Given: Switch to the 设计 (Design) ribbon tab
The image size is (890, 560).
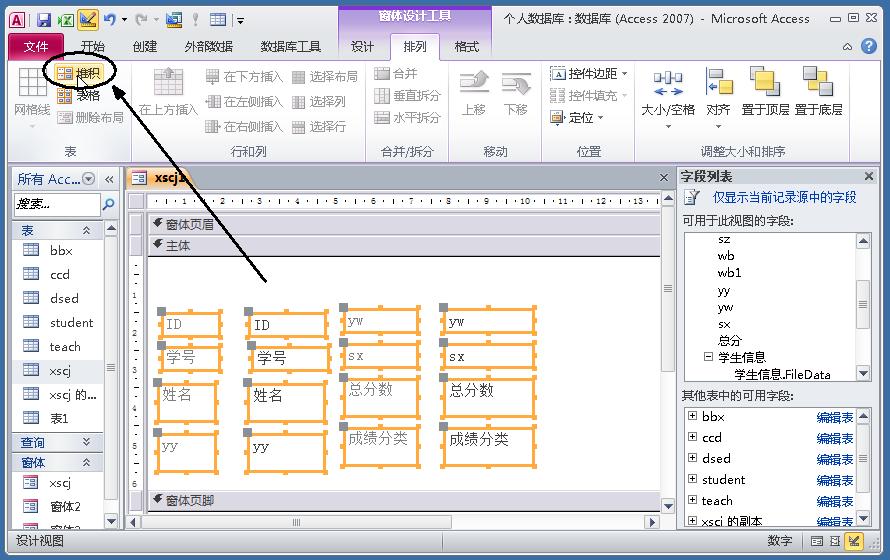Looking at the screenshot, I should (362, 46).
